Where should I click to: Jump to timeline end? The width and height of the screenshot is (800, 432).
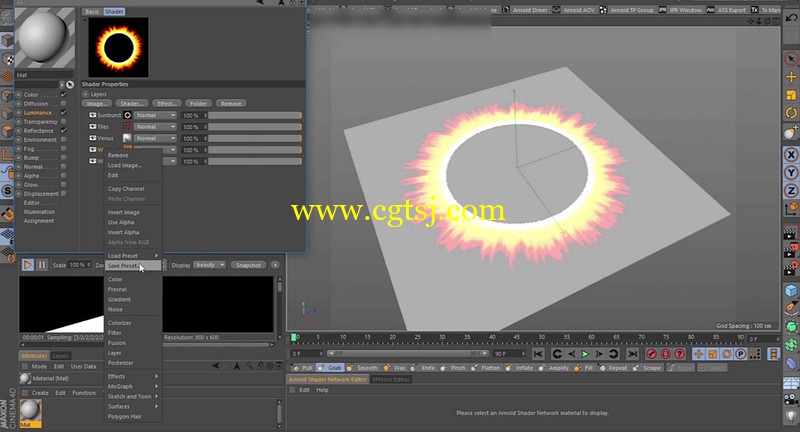coord(633,353)
